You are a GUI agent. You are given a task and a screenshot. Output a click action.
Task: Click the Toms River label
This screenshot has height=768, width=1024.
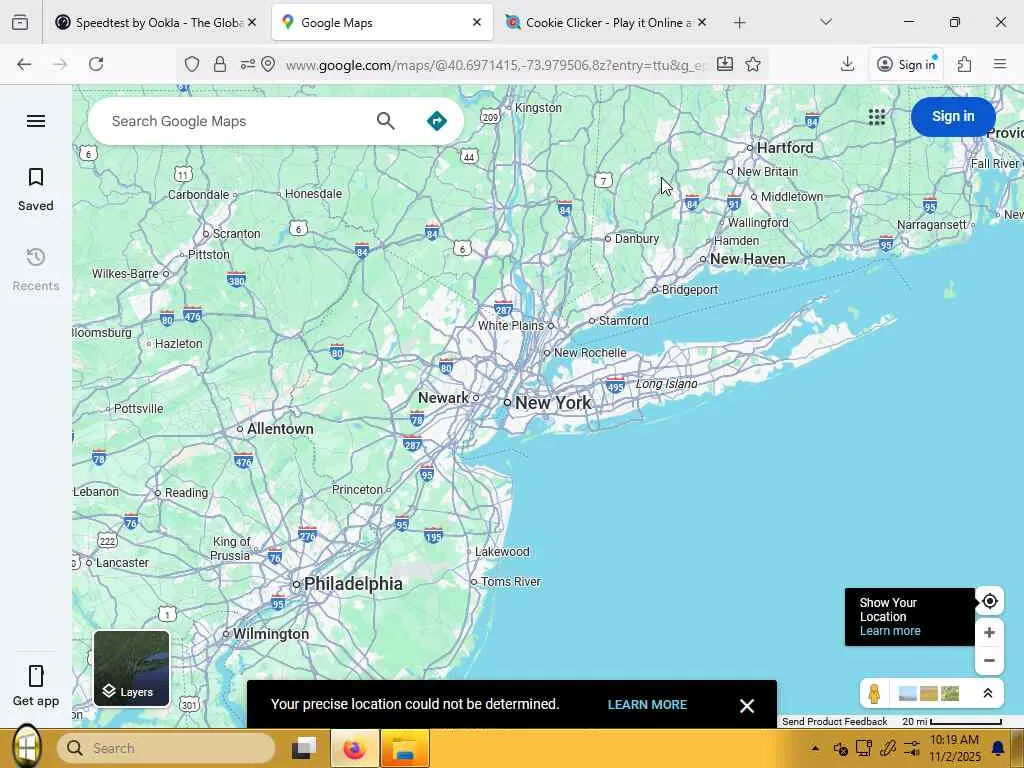[511, 582]
